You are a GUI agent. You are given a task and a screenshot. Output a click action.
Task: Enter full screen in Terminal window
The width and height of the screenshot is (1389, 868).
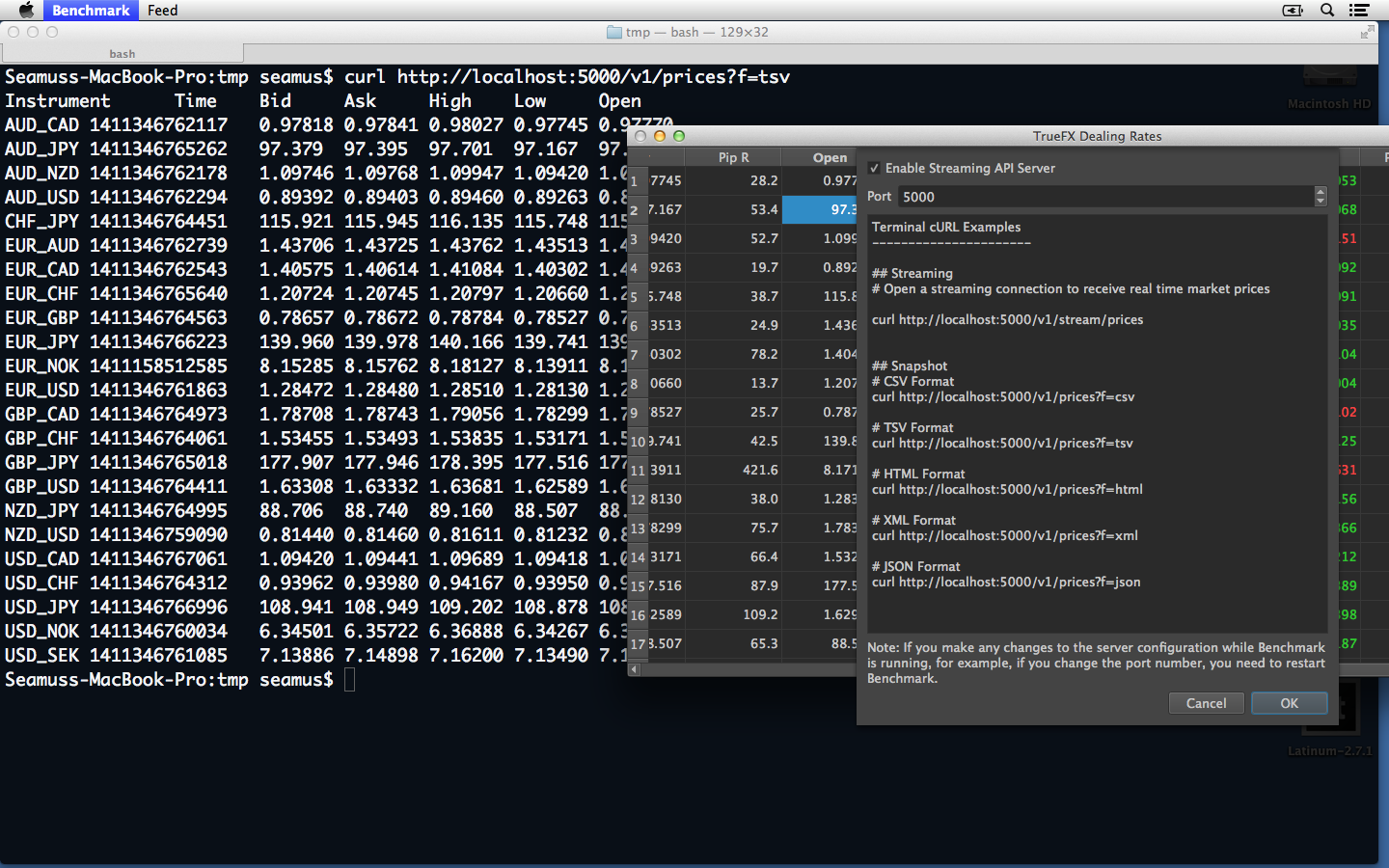[1367, 32]
